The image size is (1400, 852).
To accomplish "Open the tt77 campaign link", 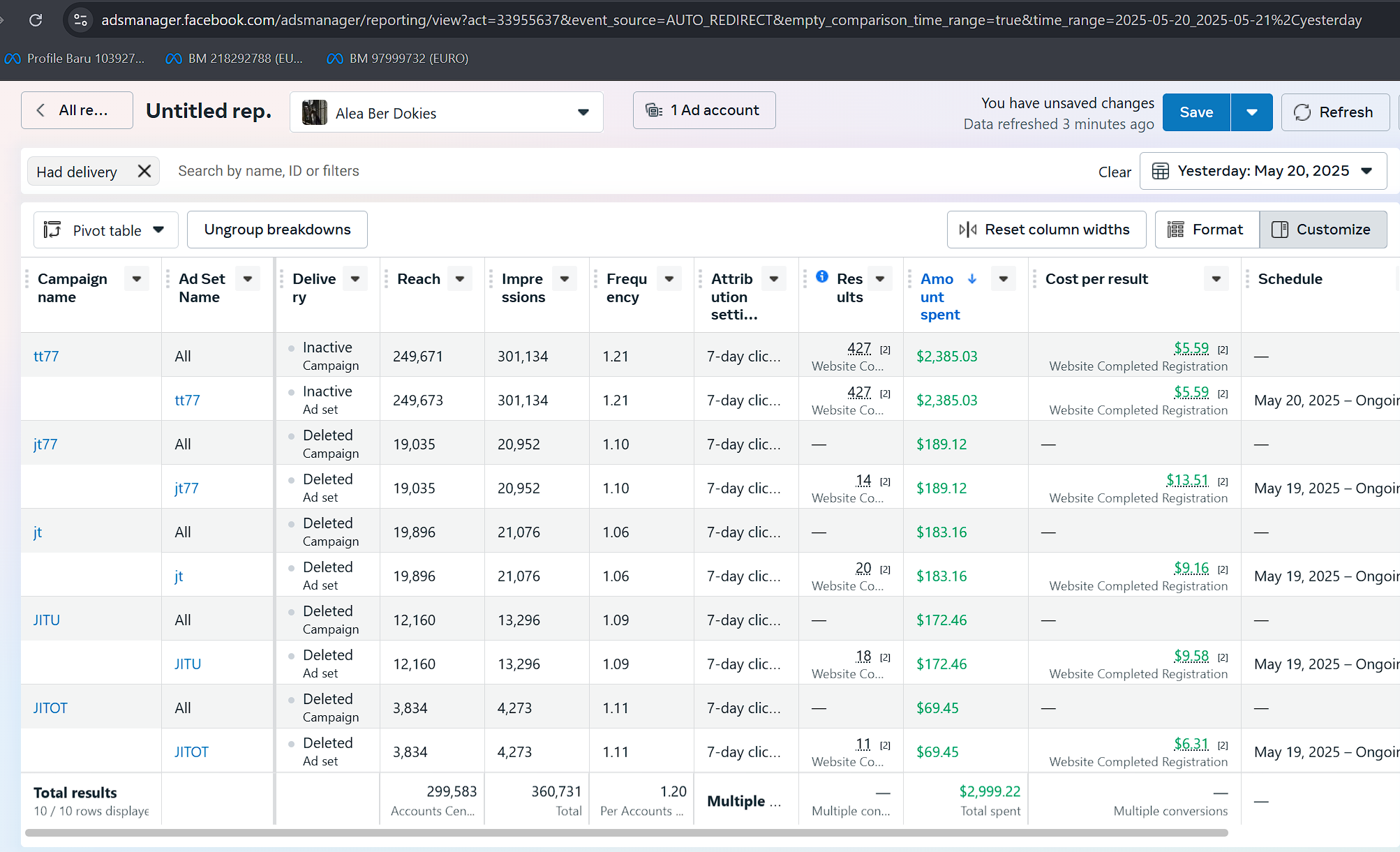I will click(x=46, y=357).
